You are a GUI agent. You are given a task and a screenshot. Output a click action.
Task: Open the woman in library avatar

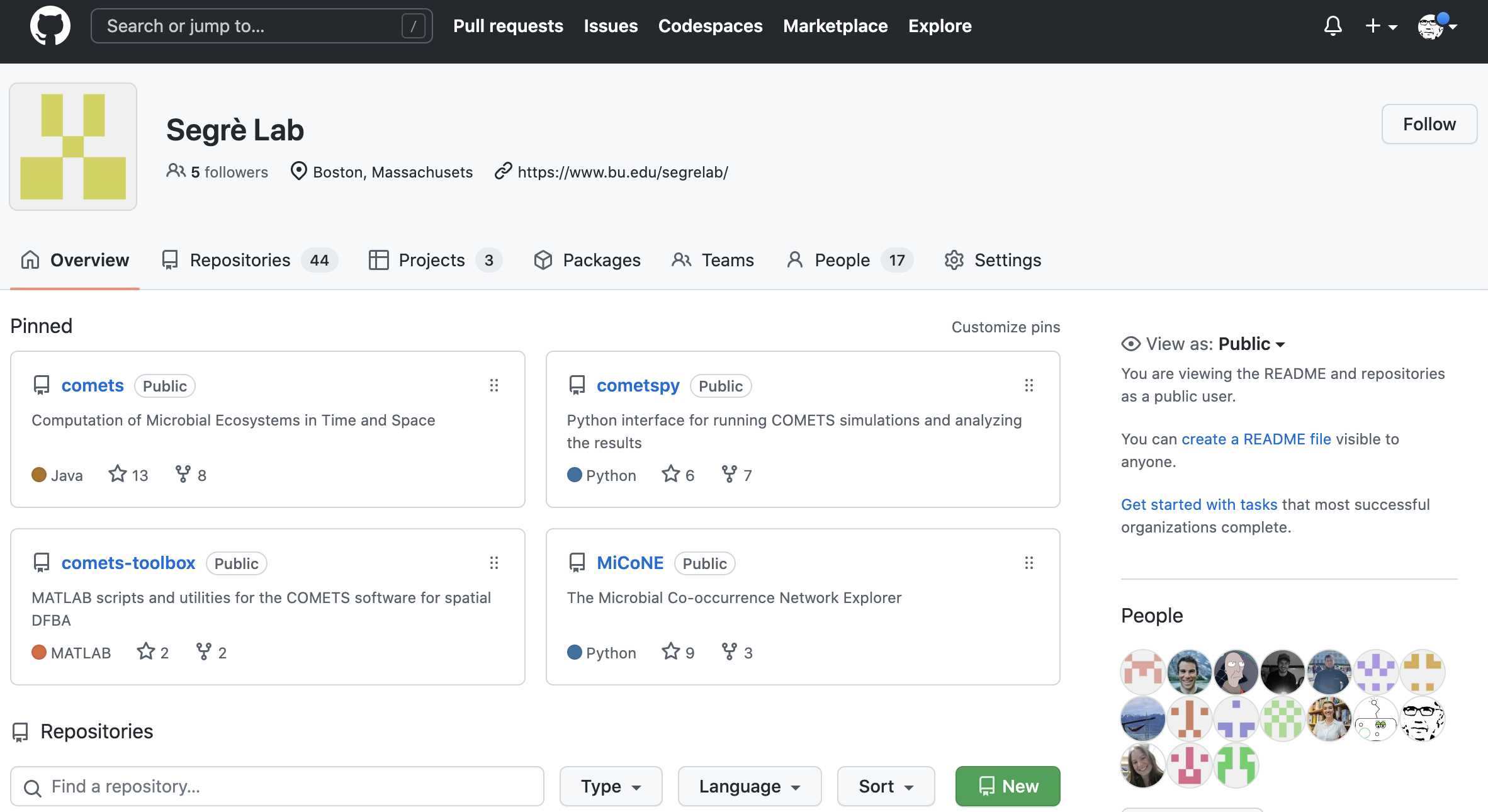1329,718
